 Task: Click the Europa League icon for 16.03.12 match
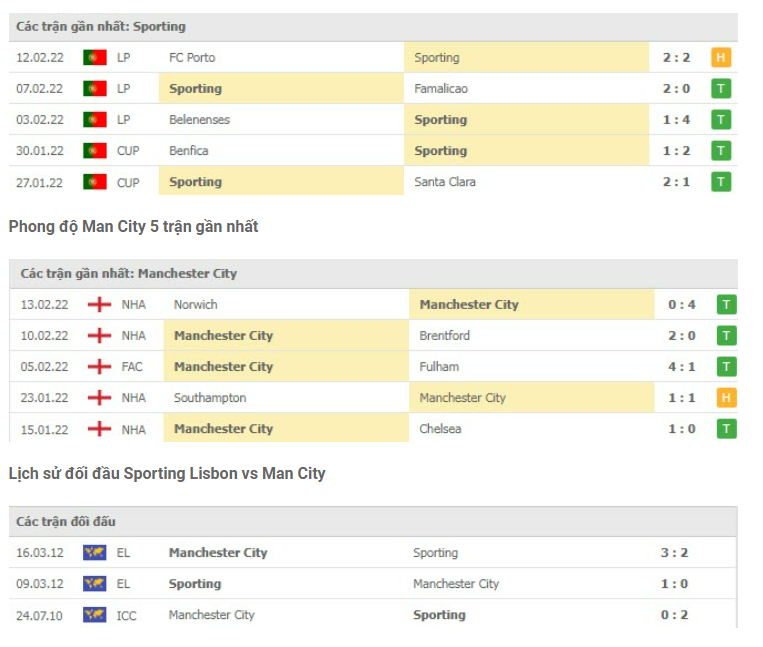95,553
